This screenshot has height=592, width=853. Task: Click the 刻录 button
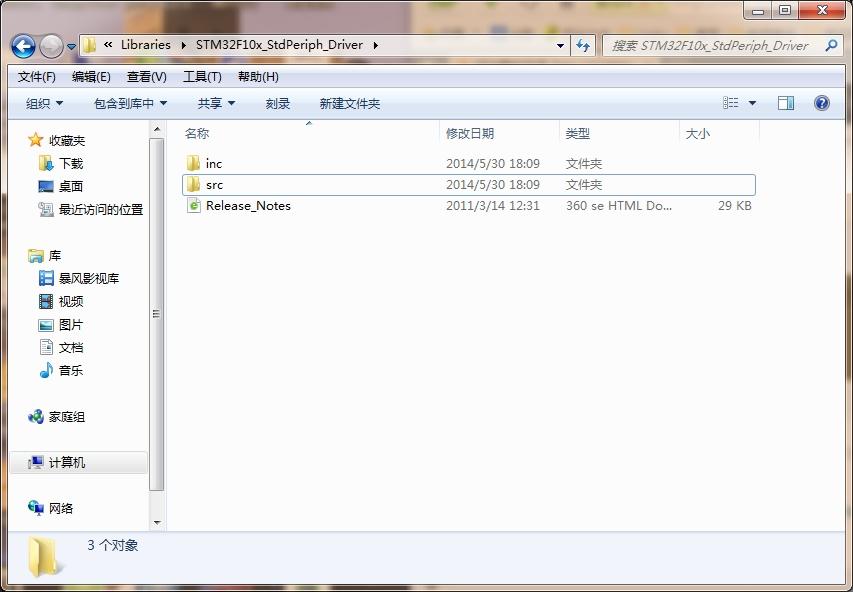click(x=278, y=103)
